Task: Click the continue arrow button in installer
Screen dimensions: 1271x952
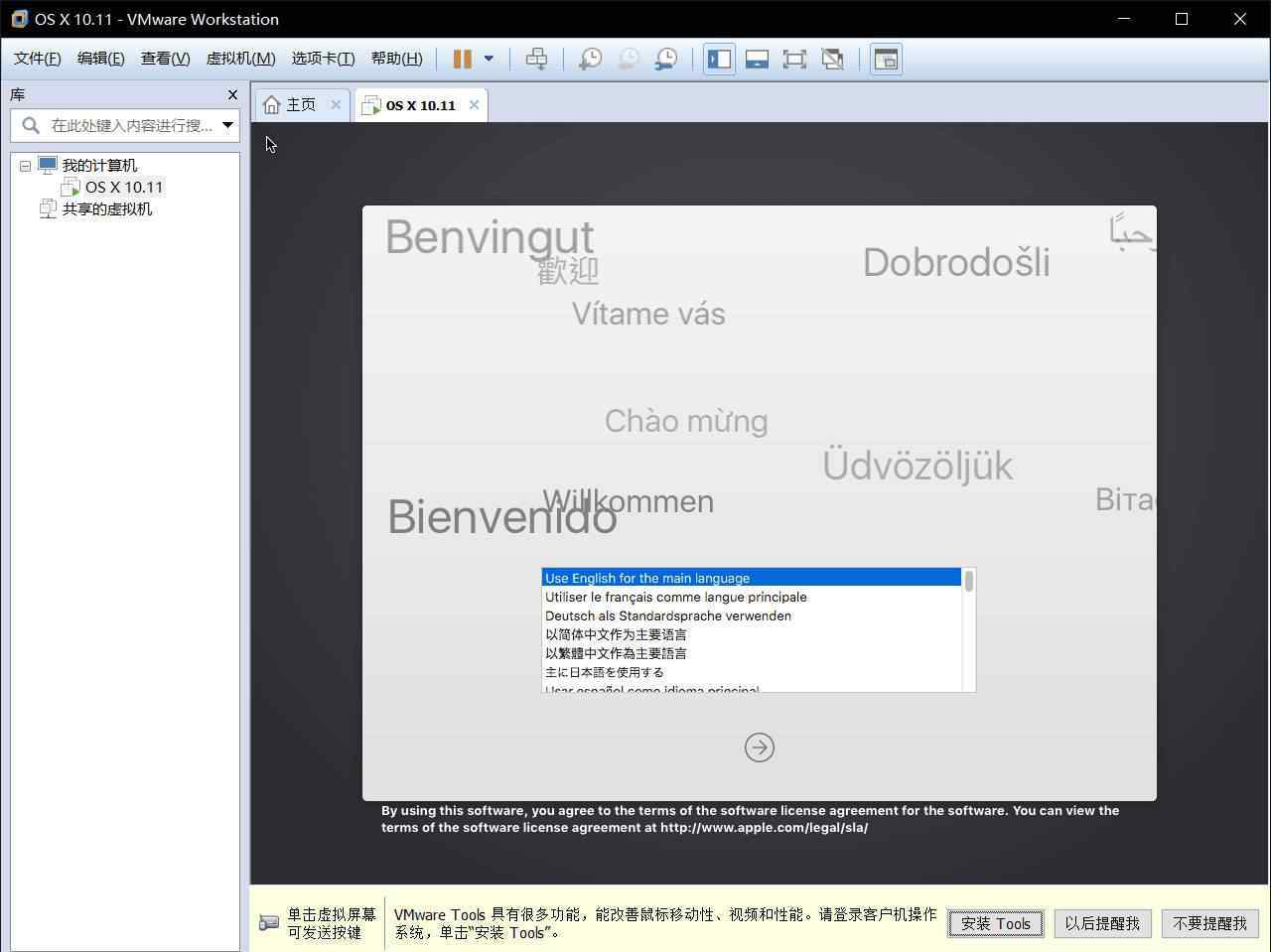Action: point(760,748)
